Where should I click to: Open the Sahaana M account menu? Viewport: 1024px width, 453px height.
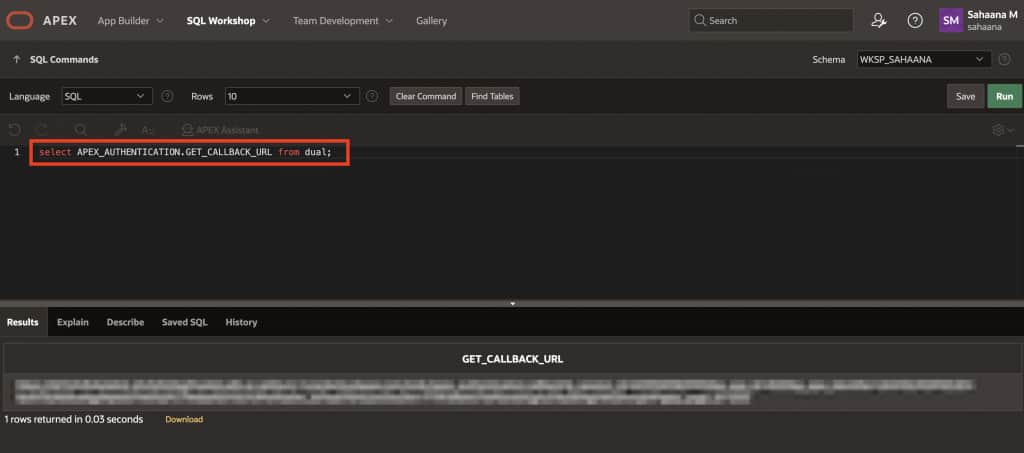click(978, 20)
